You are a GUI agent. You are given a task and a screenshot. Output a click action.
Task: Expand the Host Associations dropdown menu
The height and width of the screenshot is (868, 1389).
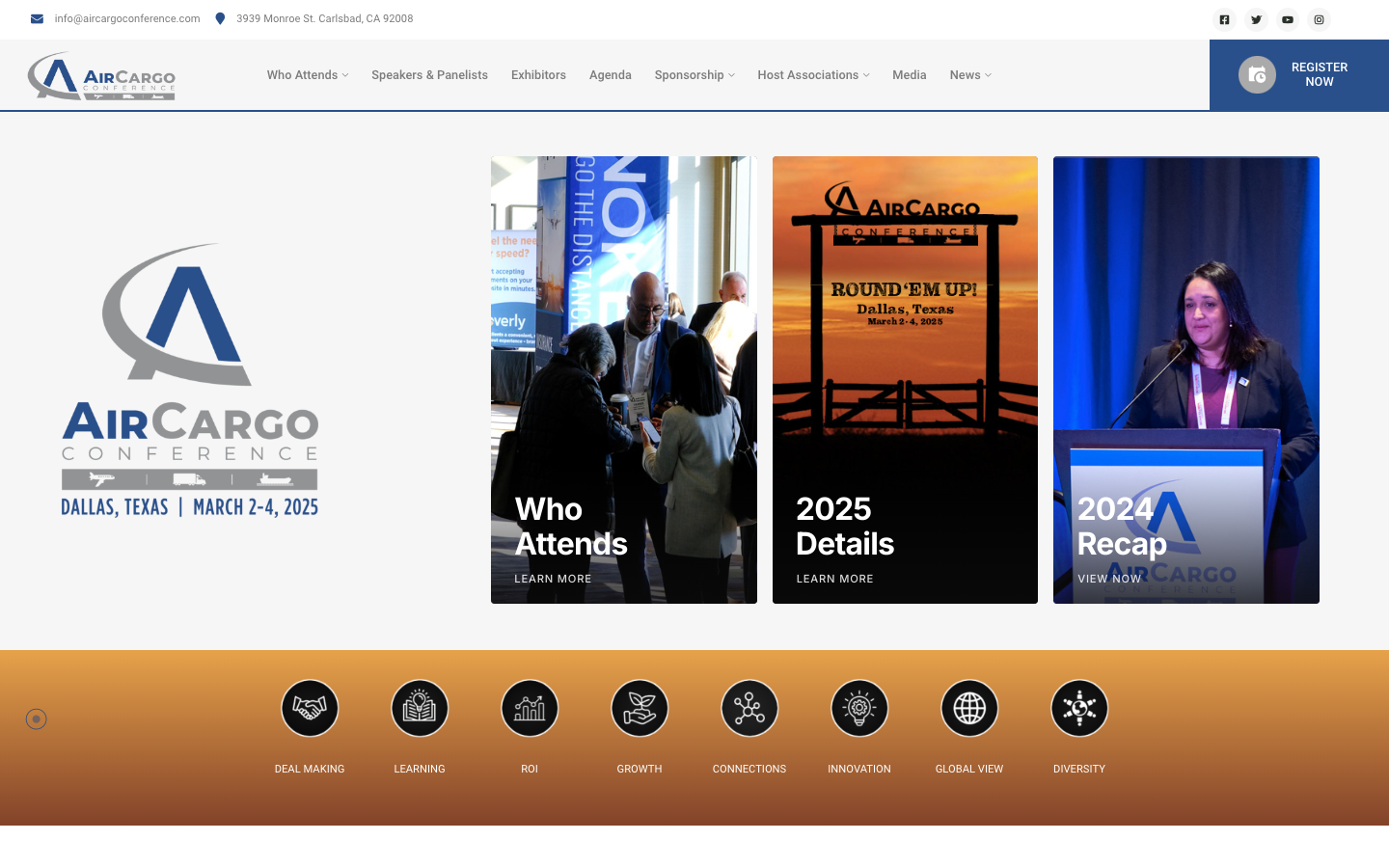click(x=813, y=75)
